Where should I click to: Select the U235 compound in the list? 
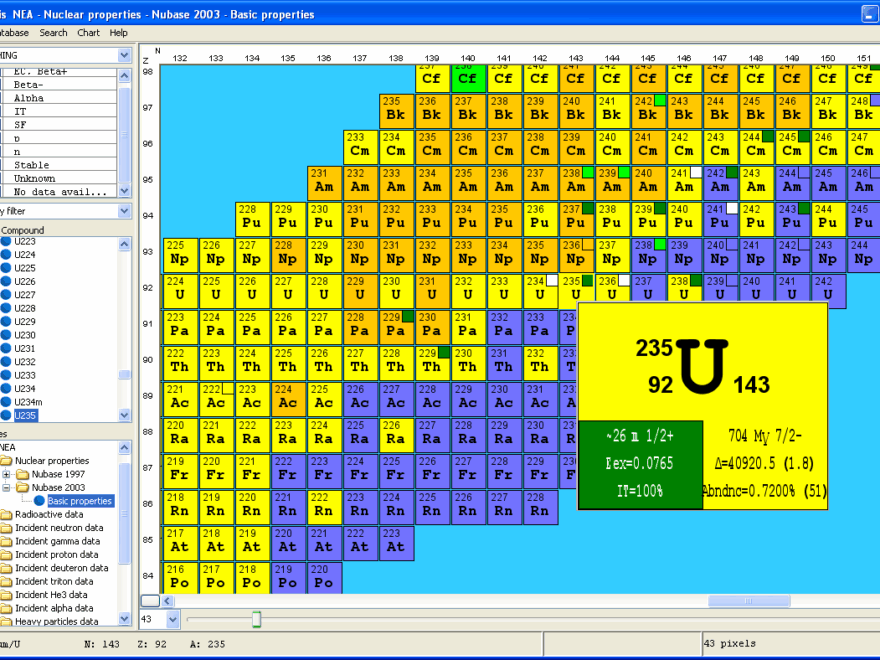[x=24, y=415]
